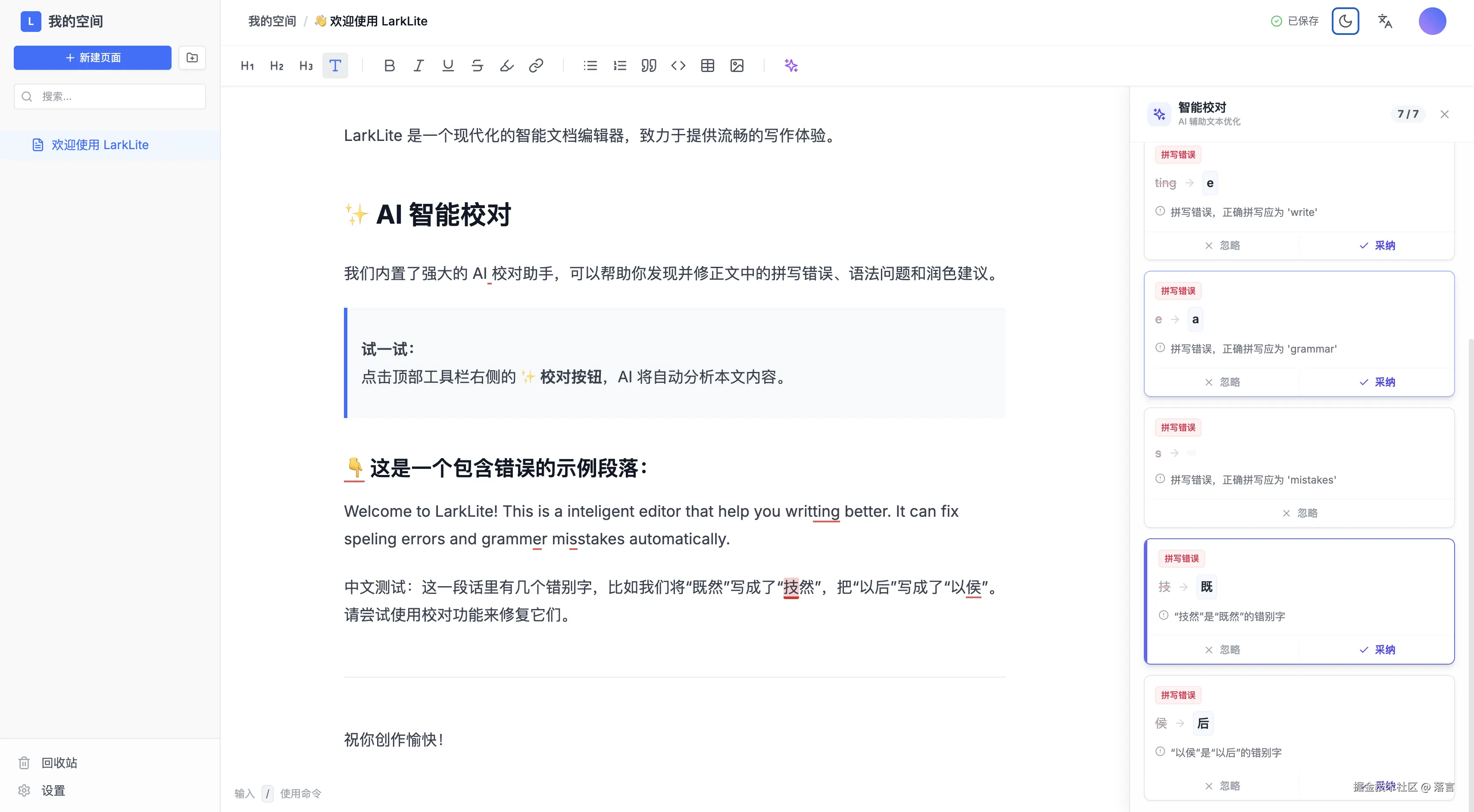Create a new folder in the sidebar
The height and width of the screenshot is (812, 1474).
coord(192,57)
